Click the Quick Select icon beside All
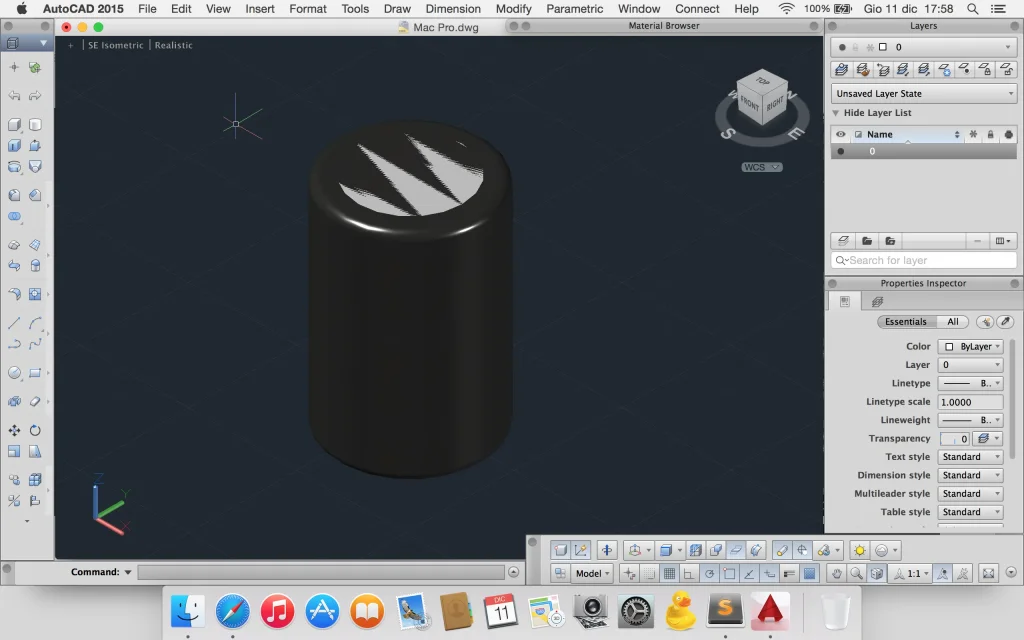This screenshot has height=640, width=1024. click(x=985, y=322)
